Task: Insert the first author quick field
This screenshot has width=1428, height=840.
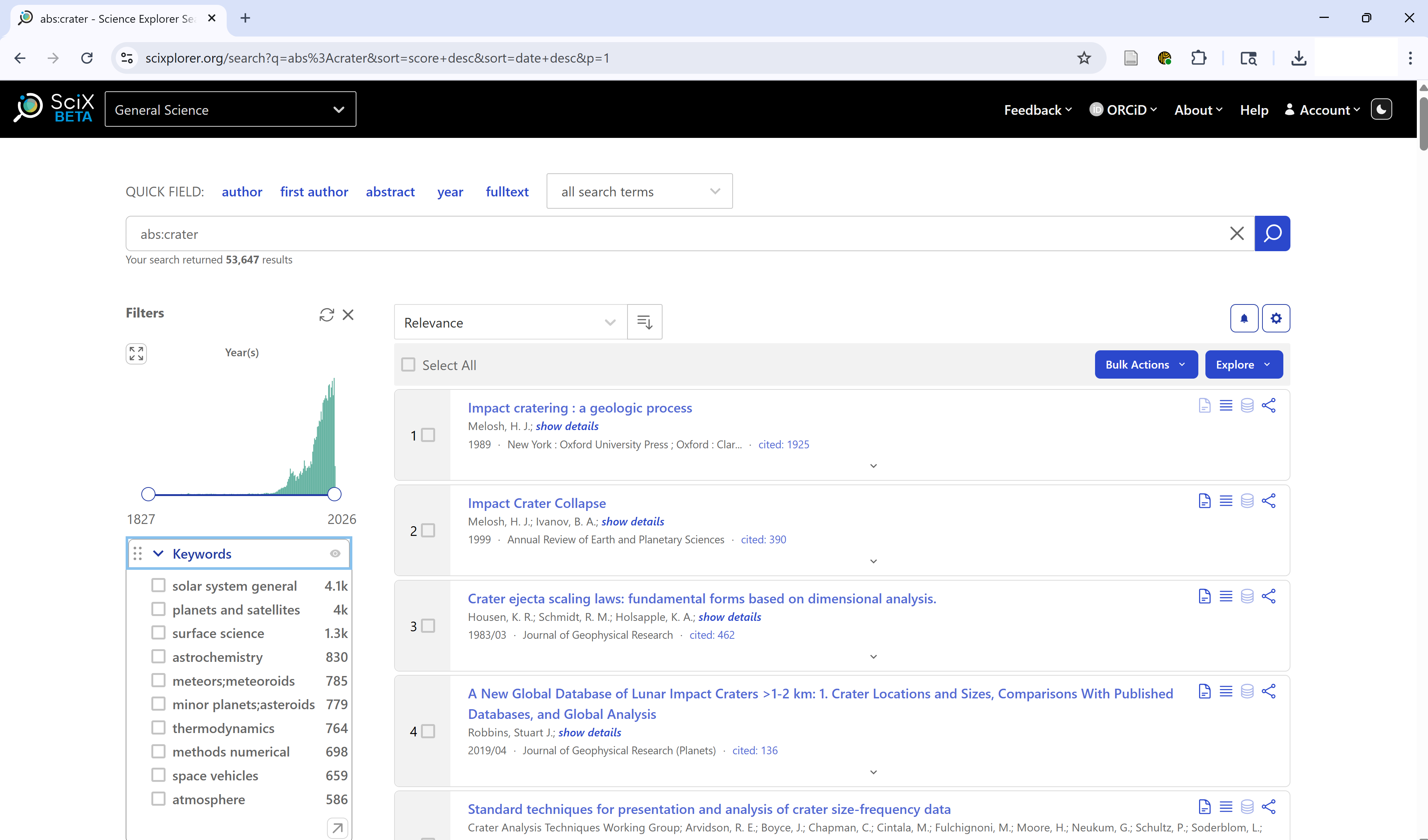Action: coord(314,192)
